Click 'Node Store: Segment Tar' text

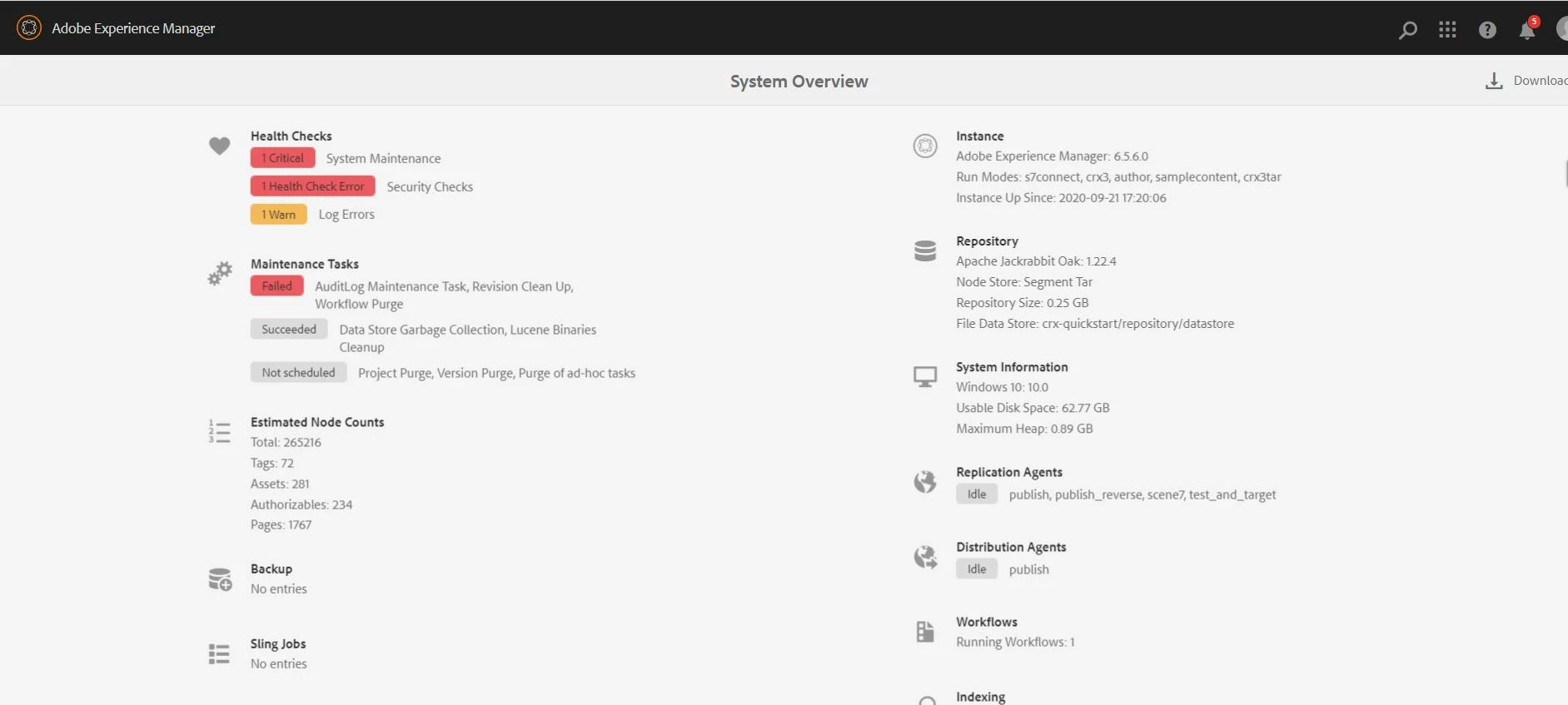point(1024,281)
